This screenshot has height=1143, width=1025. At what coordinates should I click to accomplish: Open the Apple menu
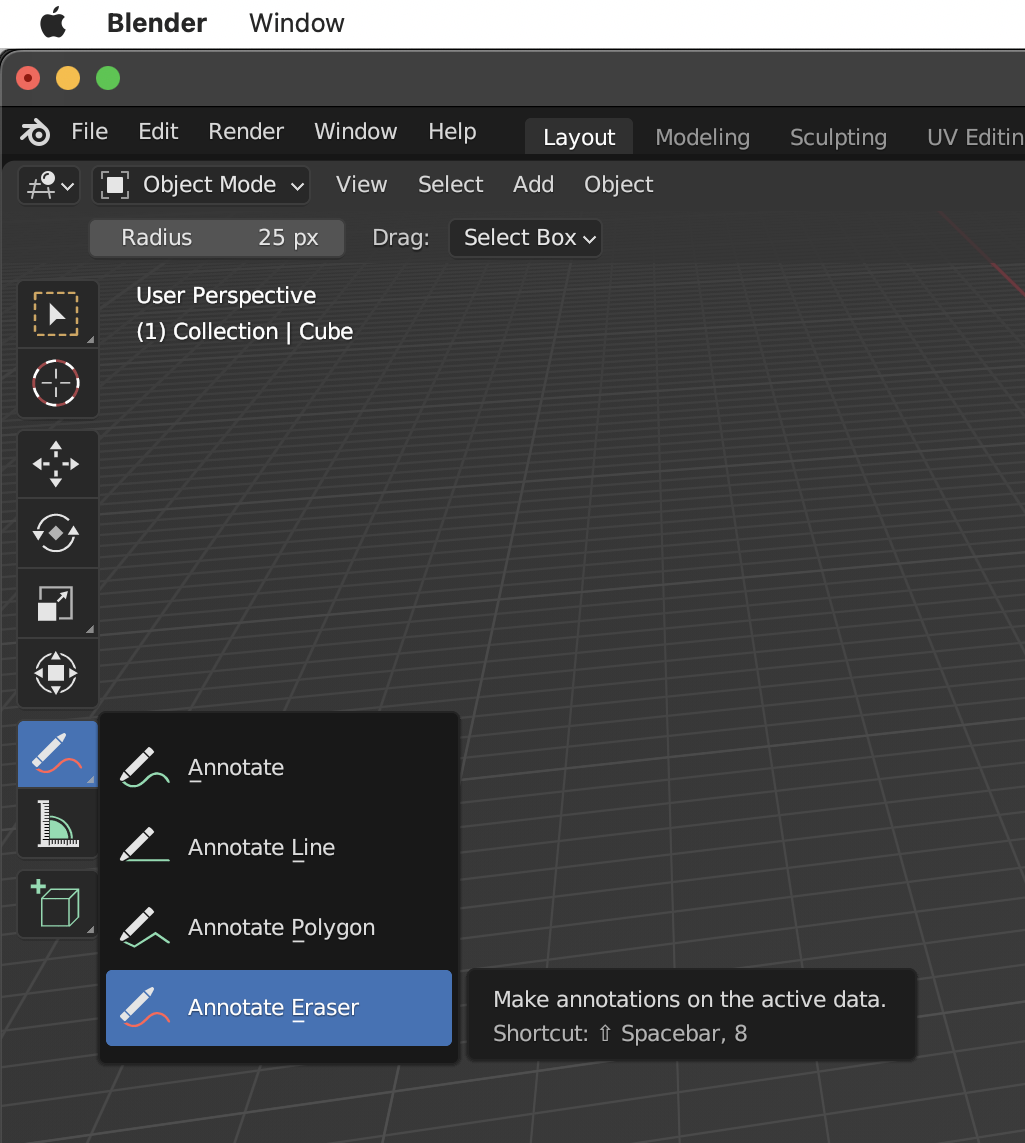pos(53,23)
